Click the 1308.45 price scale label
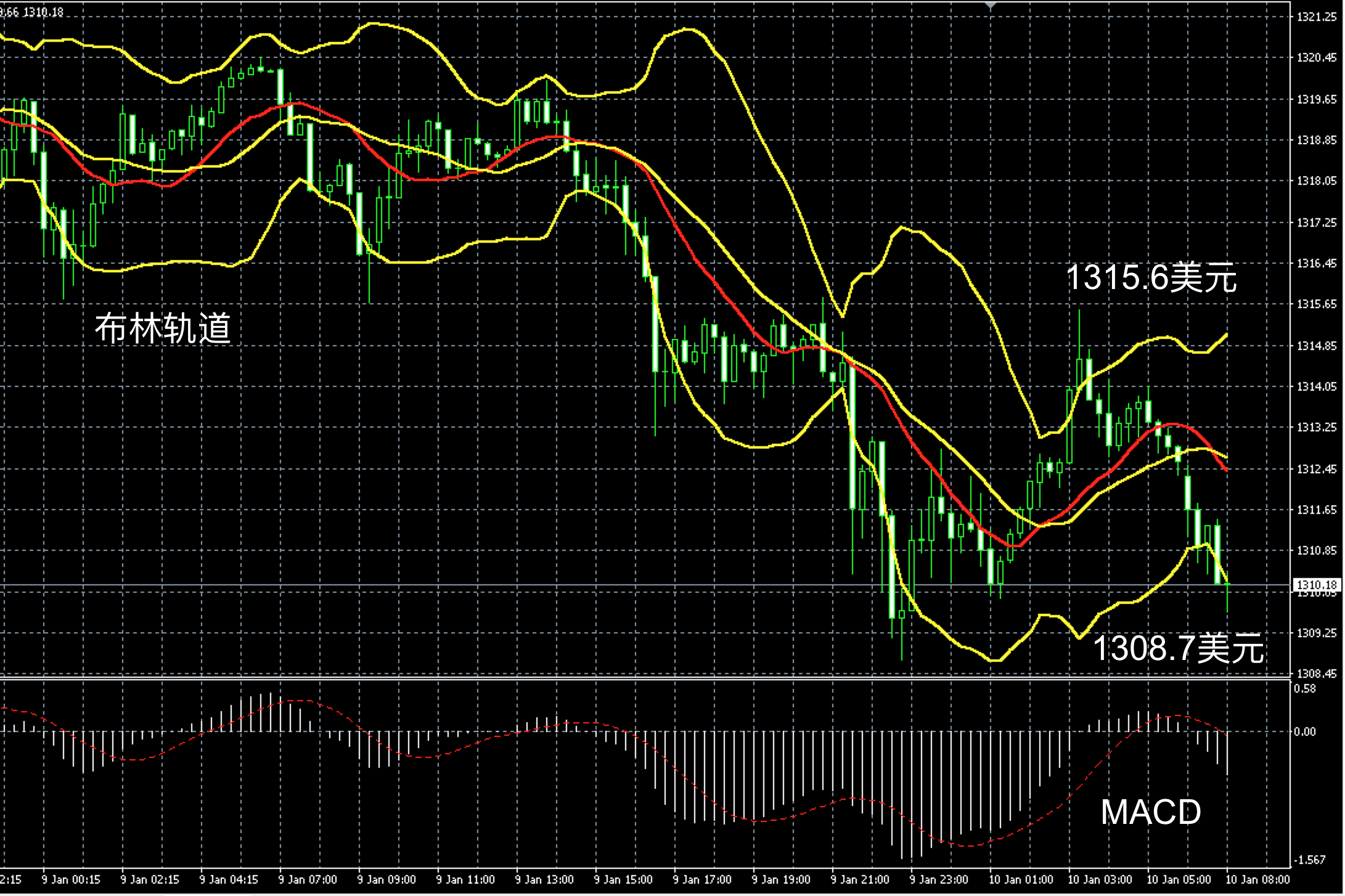 pyautogui.click(x=1317, y=674)
